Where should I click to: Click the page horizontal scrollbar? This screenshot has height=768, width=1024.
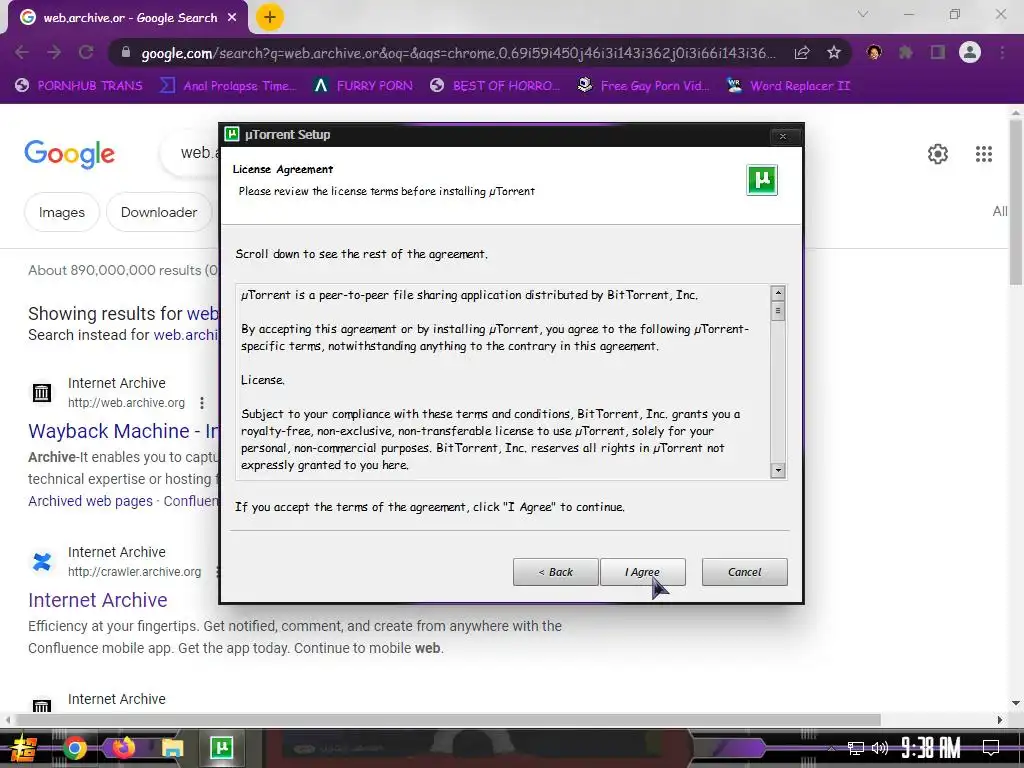[x=448, y=720]
